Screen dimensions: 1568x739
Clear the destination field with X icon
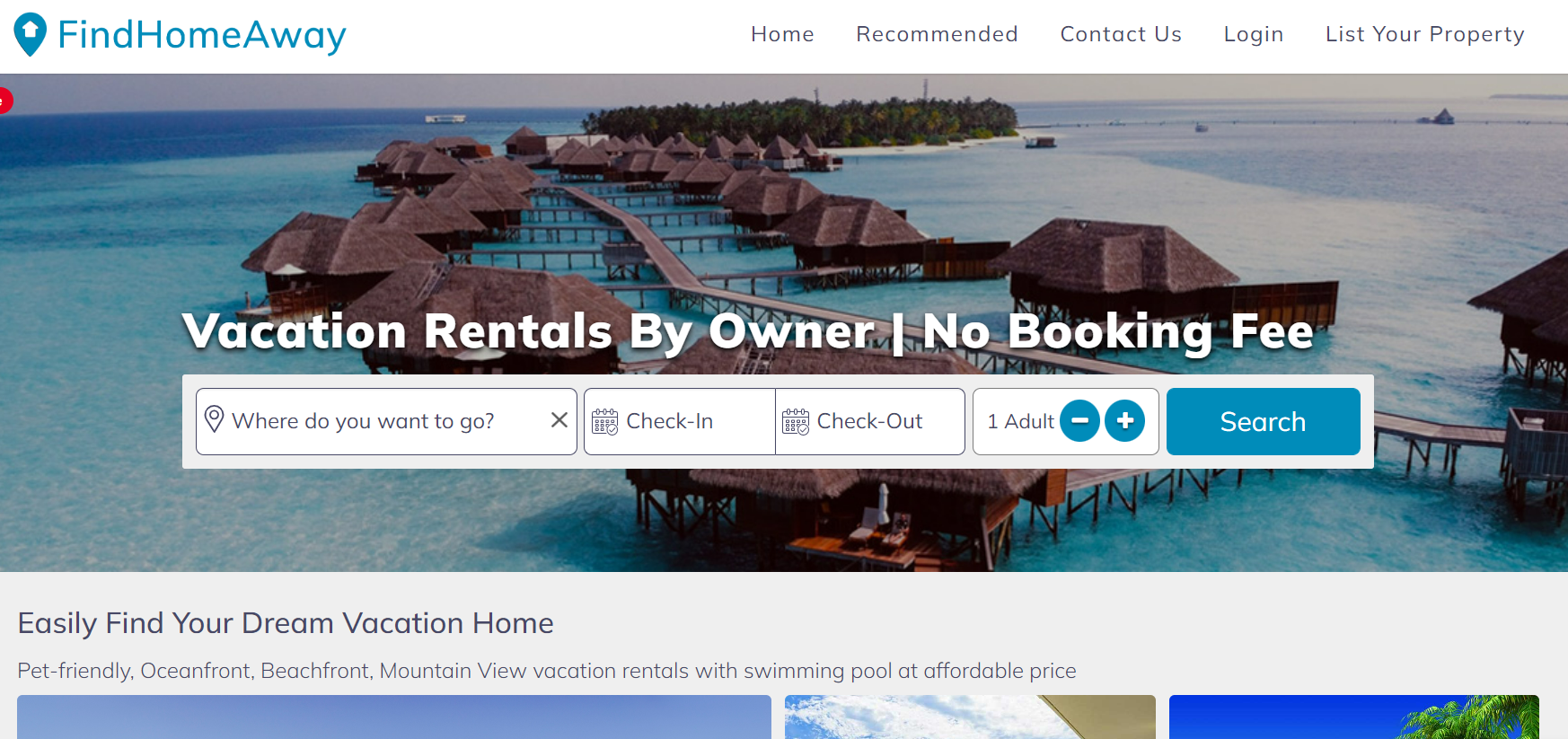click(559, 420)
